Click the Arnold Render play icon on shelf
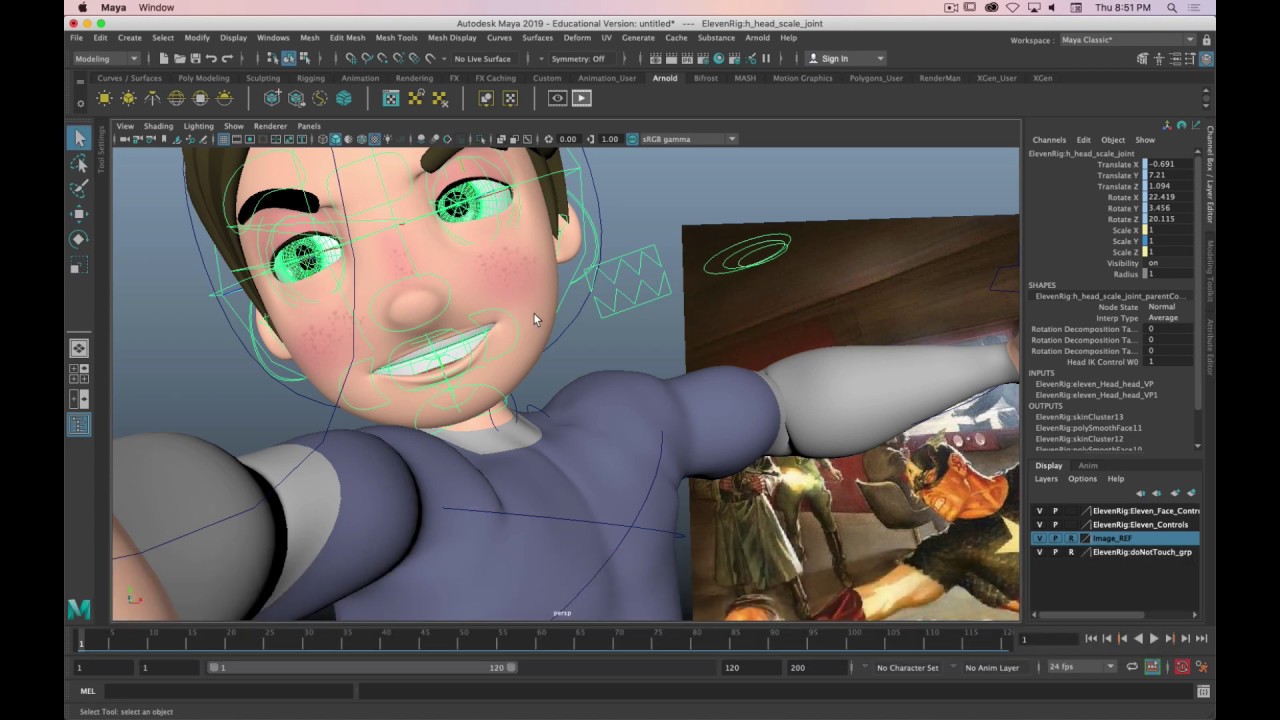 [x=581, y=98]
